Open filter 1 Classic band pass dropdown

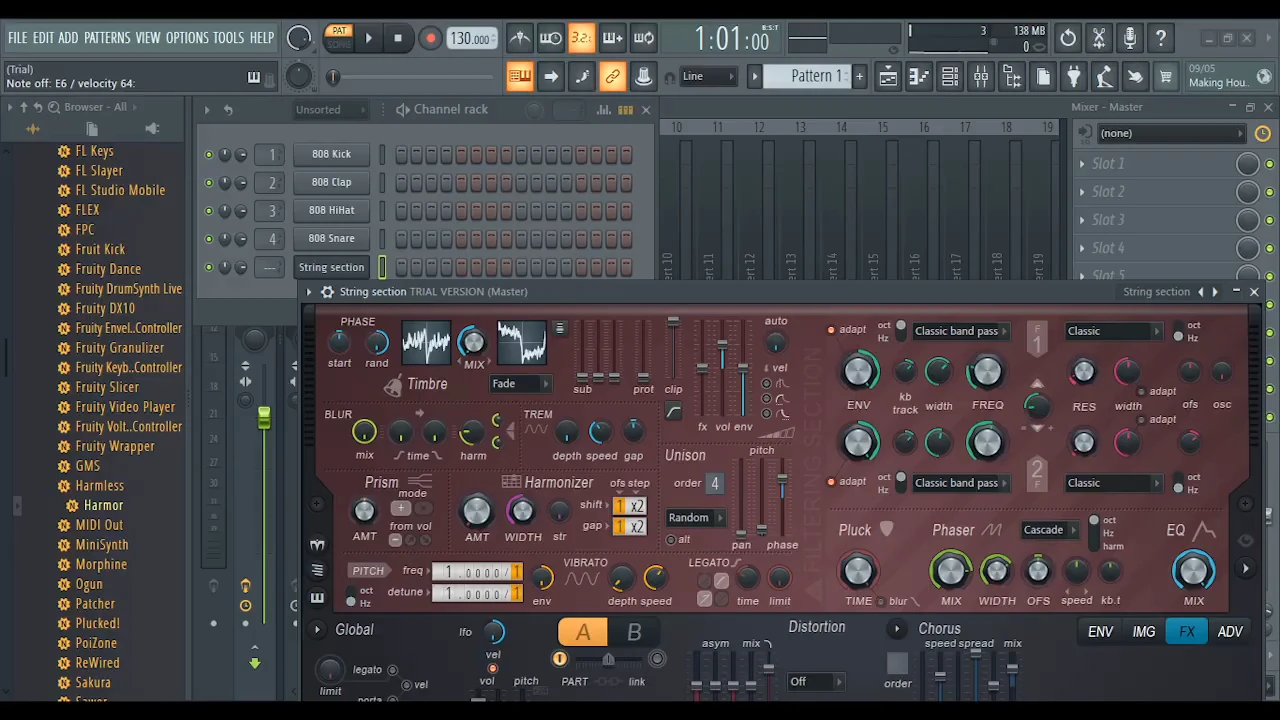(x=961, y=331)
